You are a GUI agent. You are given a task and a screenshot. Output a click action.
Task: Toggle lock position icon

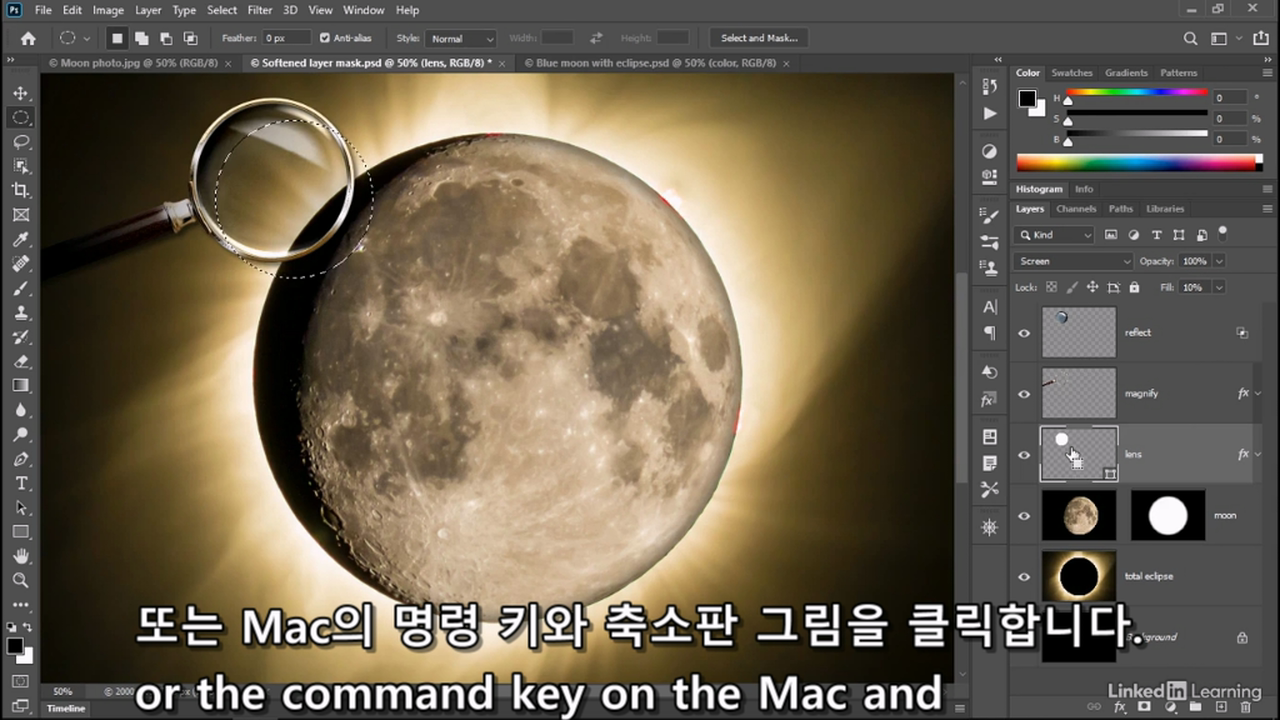pos(1092,287)
